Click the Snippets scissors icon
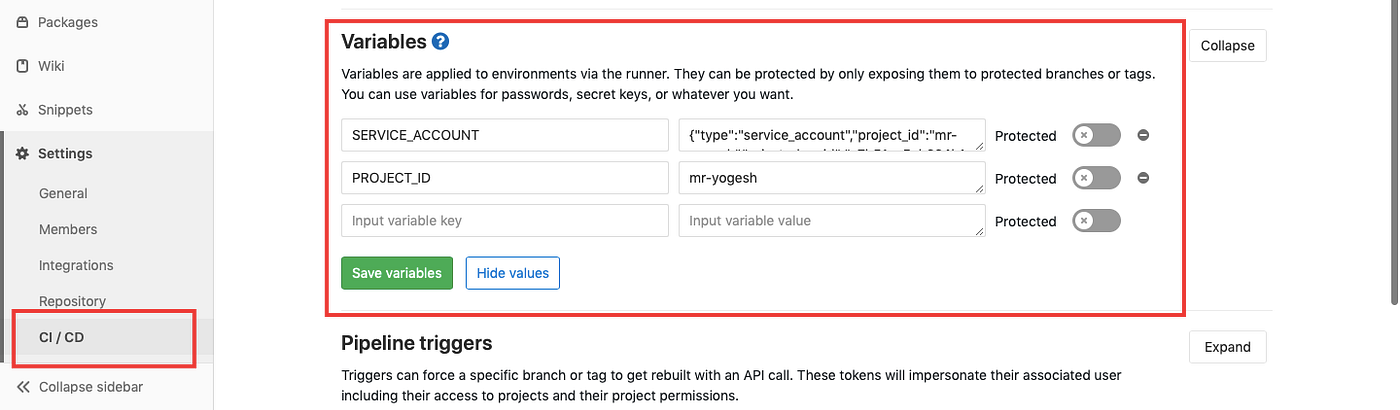Image resolution: width=1400 pixels, height=410 pixels. (23, 110)
